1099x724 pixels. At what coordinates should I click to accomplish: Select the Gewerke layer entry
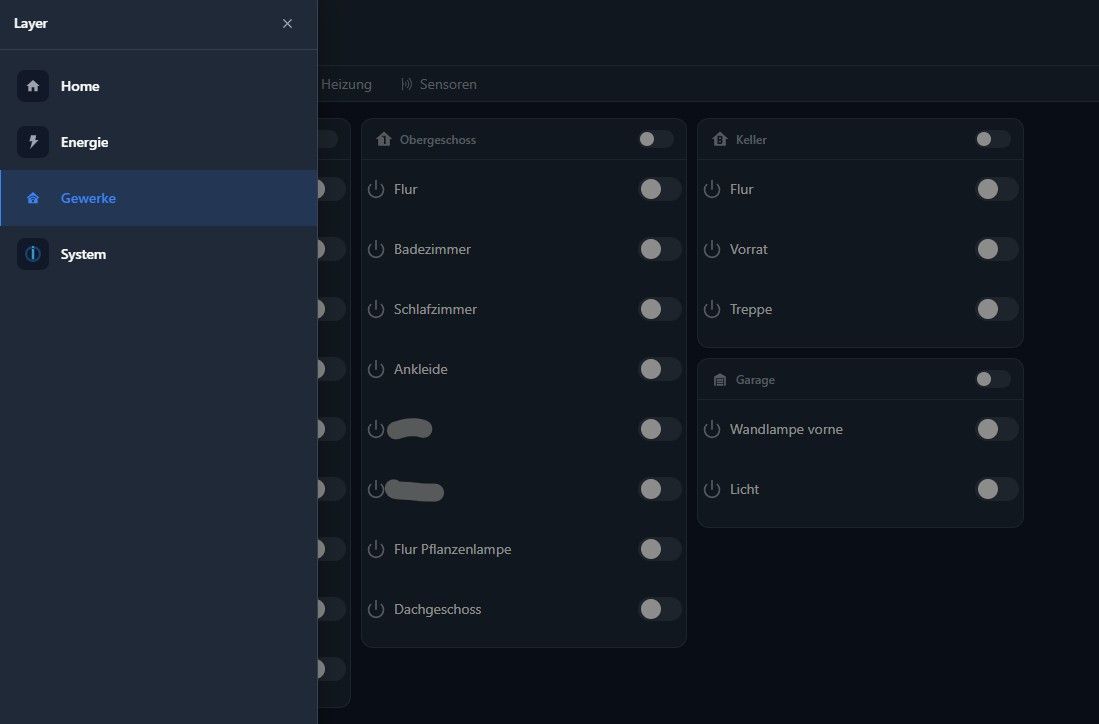158,198
